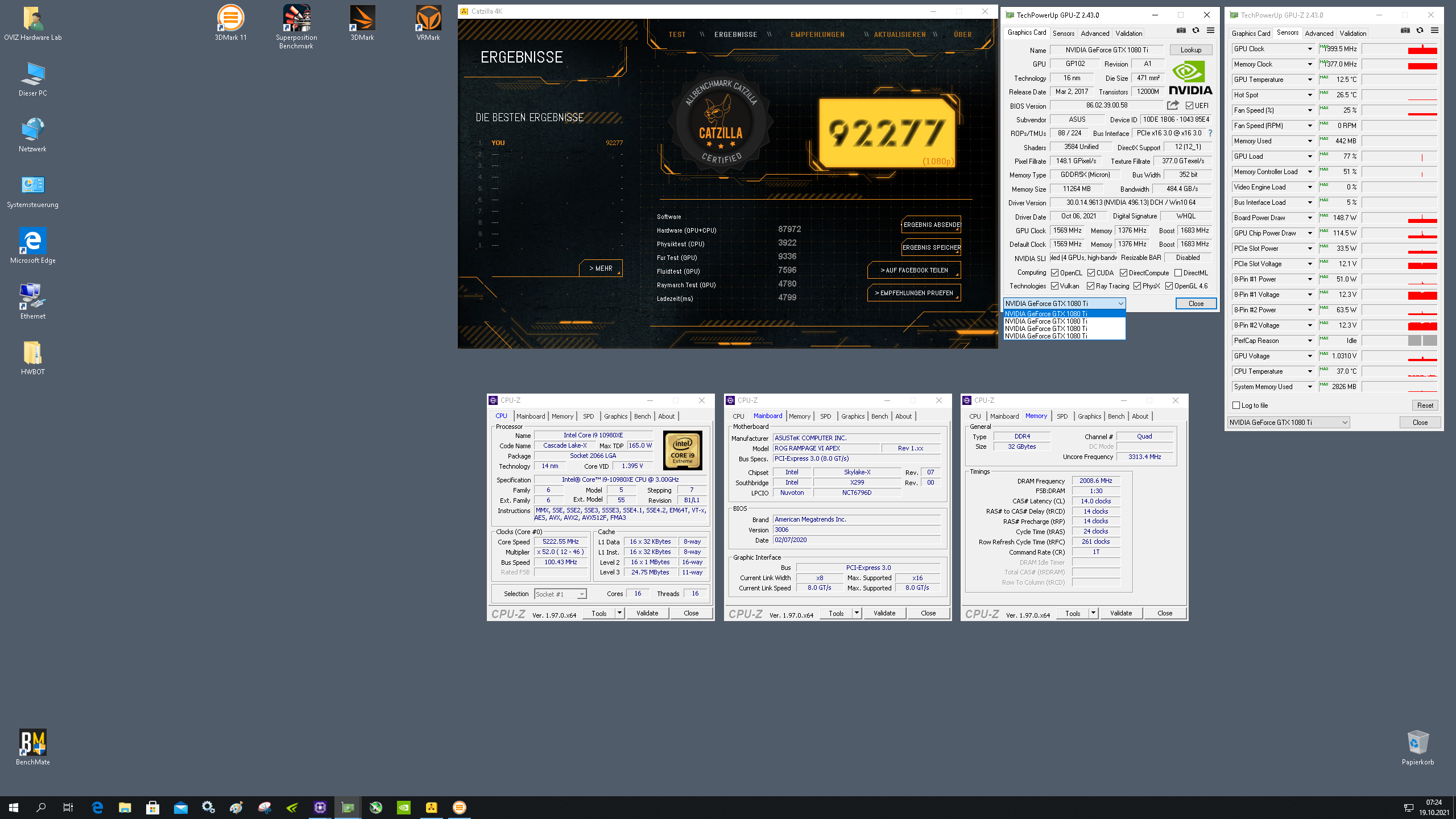
Task: Expand the Board Power Draw sensor dropdown
Action: coord(1310,218)
